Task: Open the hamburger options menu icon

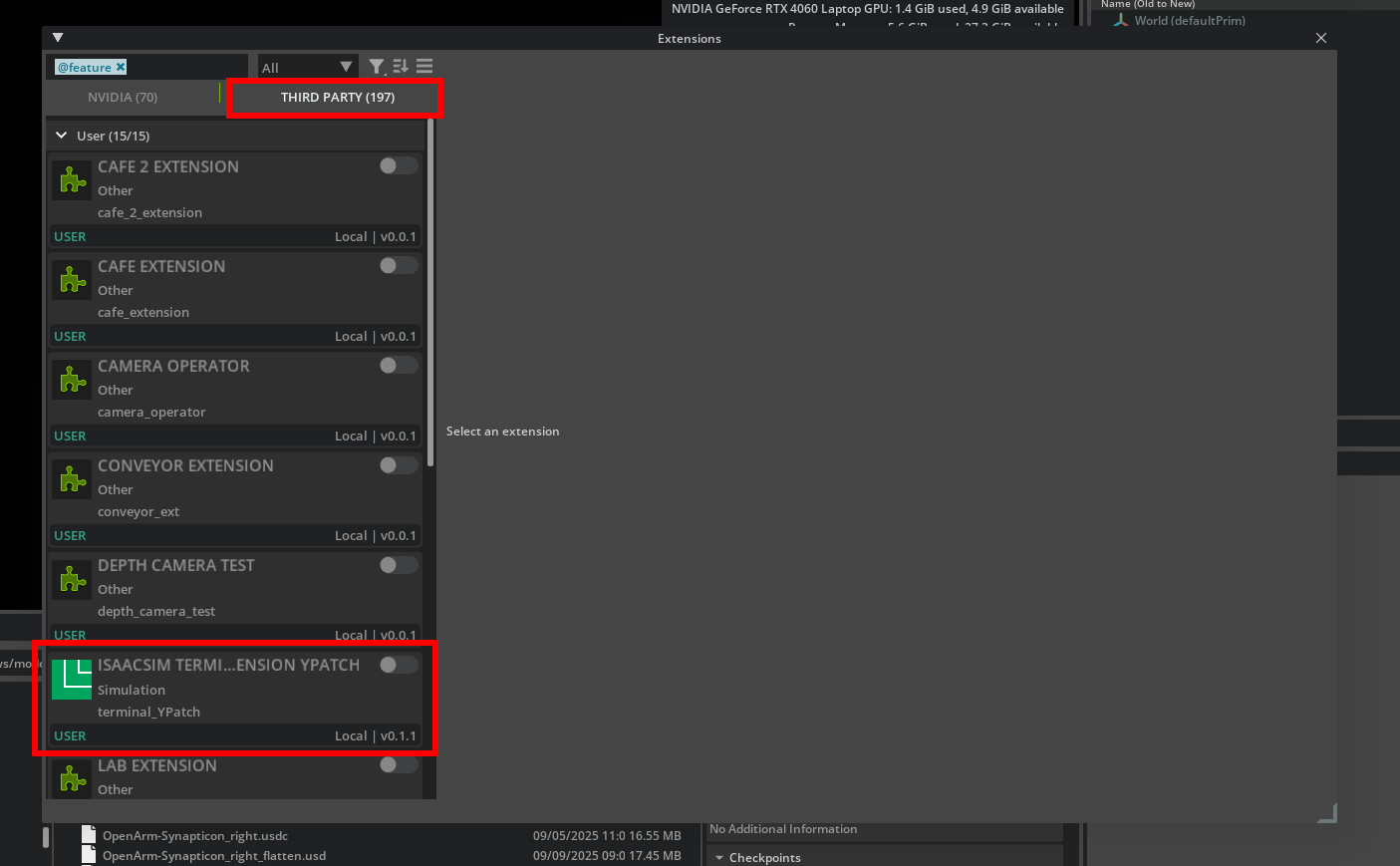Action: [x=424, y=67]
